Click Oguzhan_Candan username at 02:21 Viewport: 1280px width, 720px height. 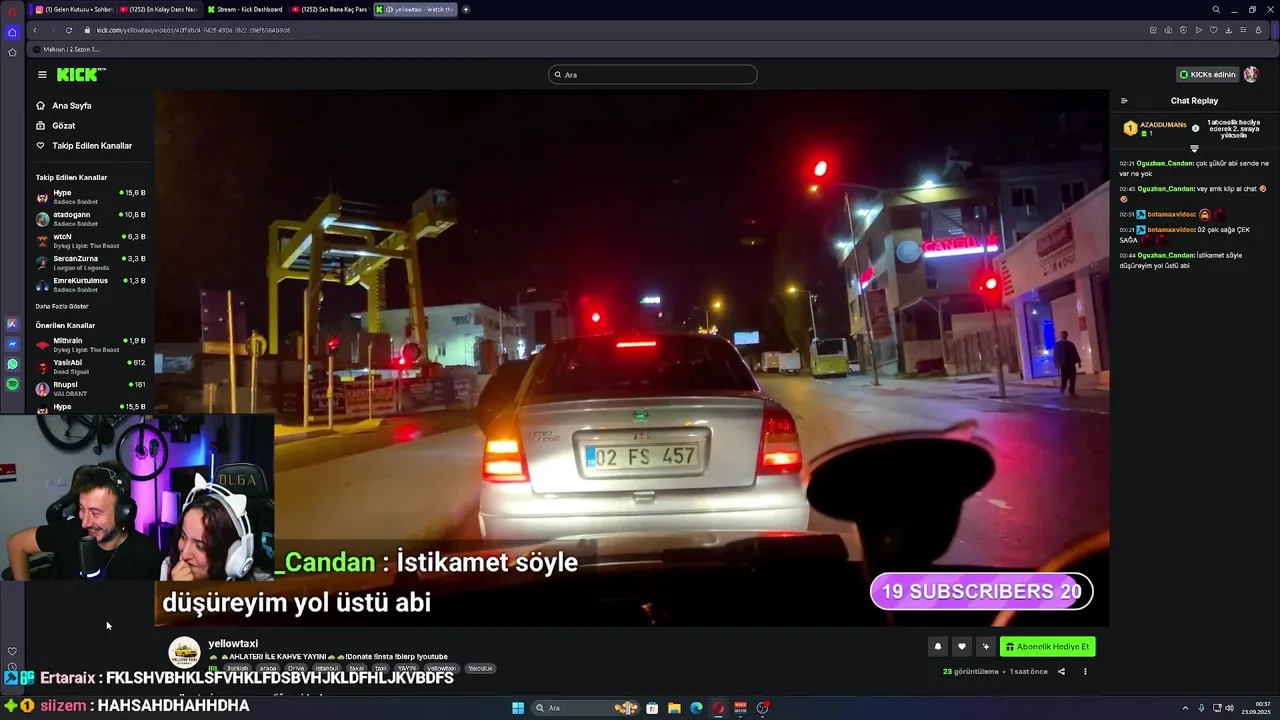coord(1165,163)
